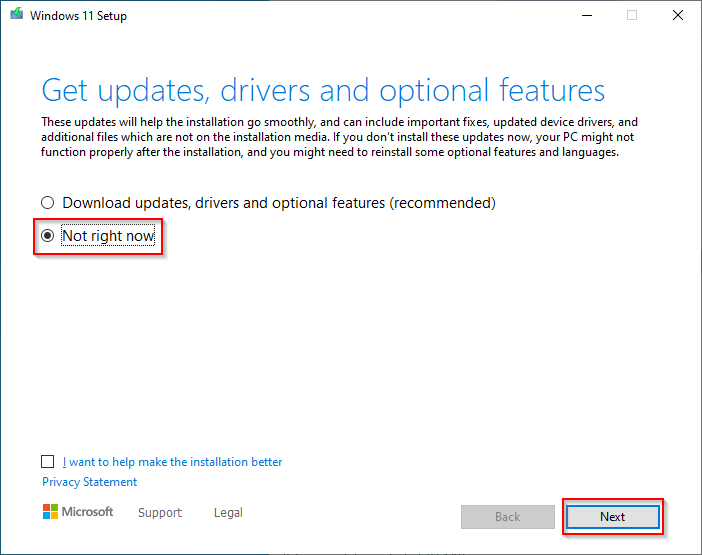Image resolution: width=702 pixels, height=555 pixels.
Task: Click the Windows 11 Setup title text
Action: (78, 16)
